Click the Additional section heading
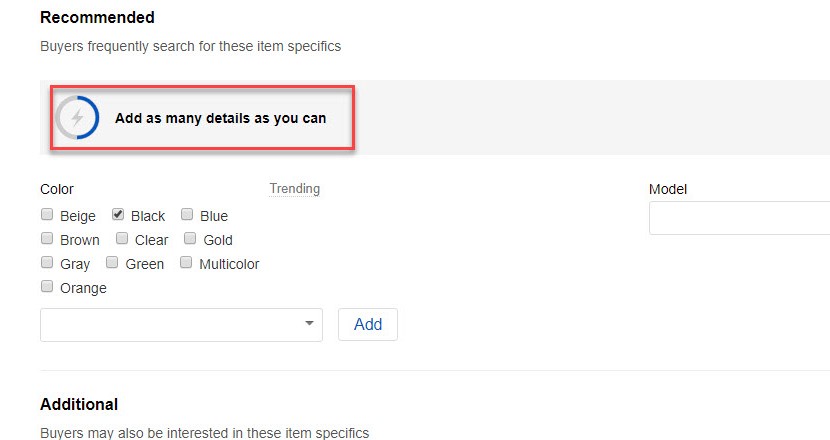The width and height of the screenshot is (830, 440). tap(79, 405)
